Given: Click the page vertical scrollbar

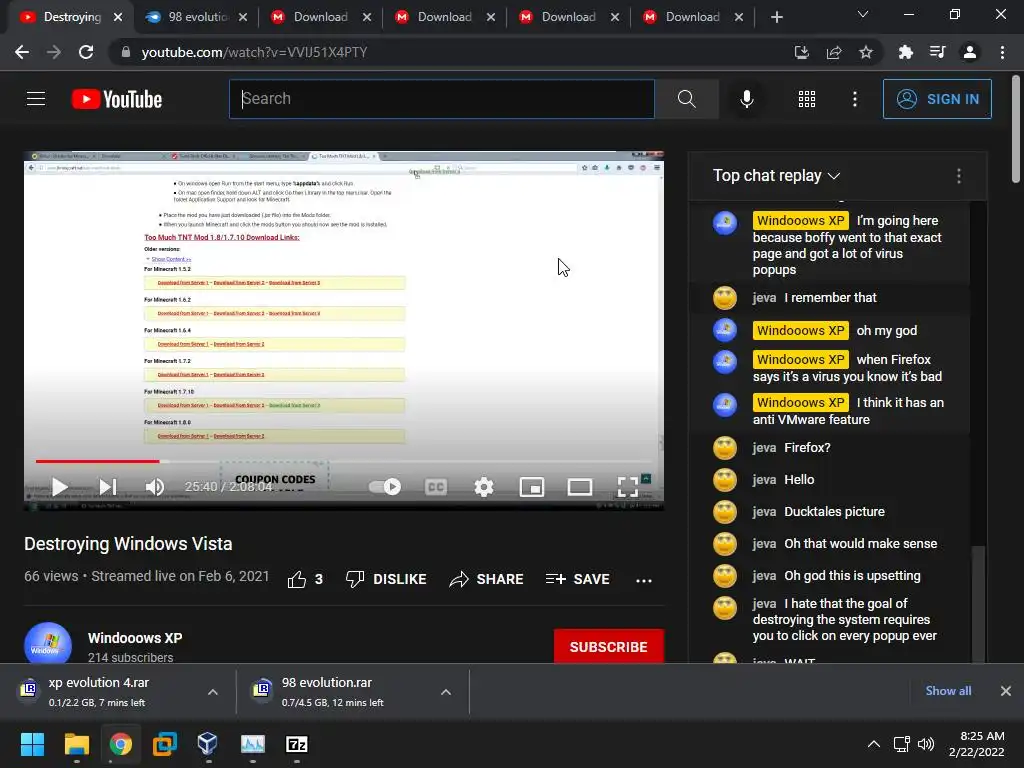Looking at the screenshot, I should point(1016,129).
